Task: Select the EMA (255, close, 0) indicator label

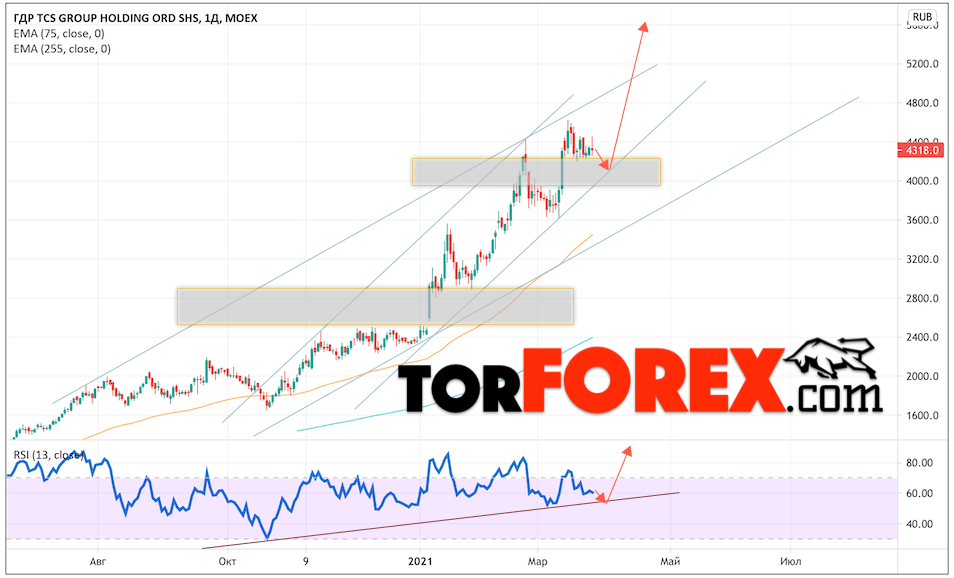Action: 62,49
